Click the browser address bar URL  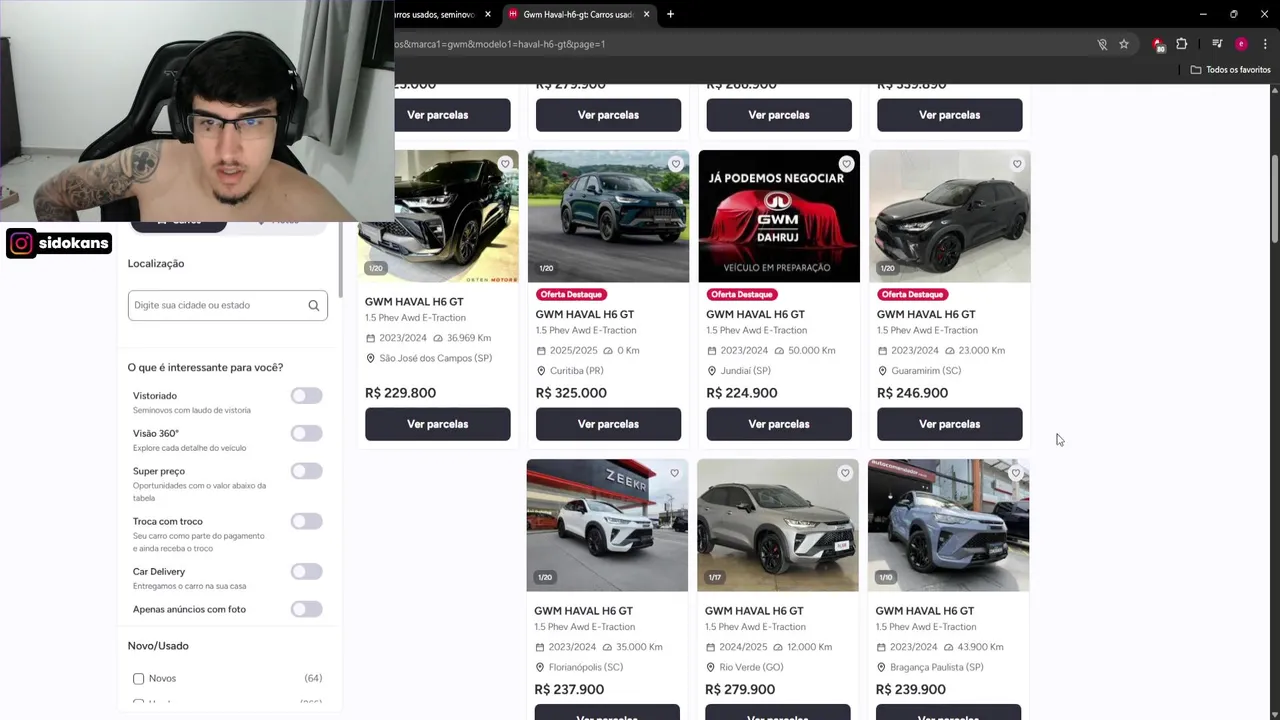click(500, 44)
